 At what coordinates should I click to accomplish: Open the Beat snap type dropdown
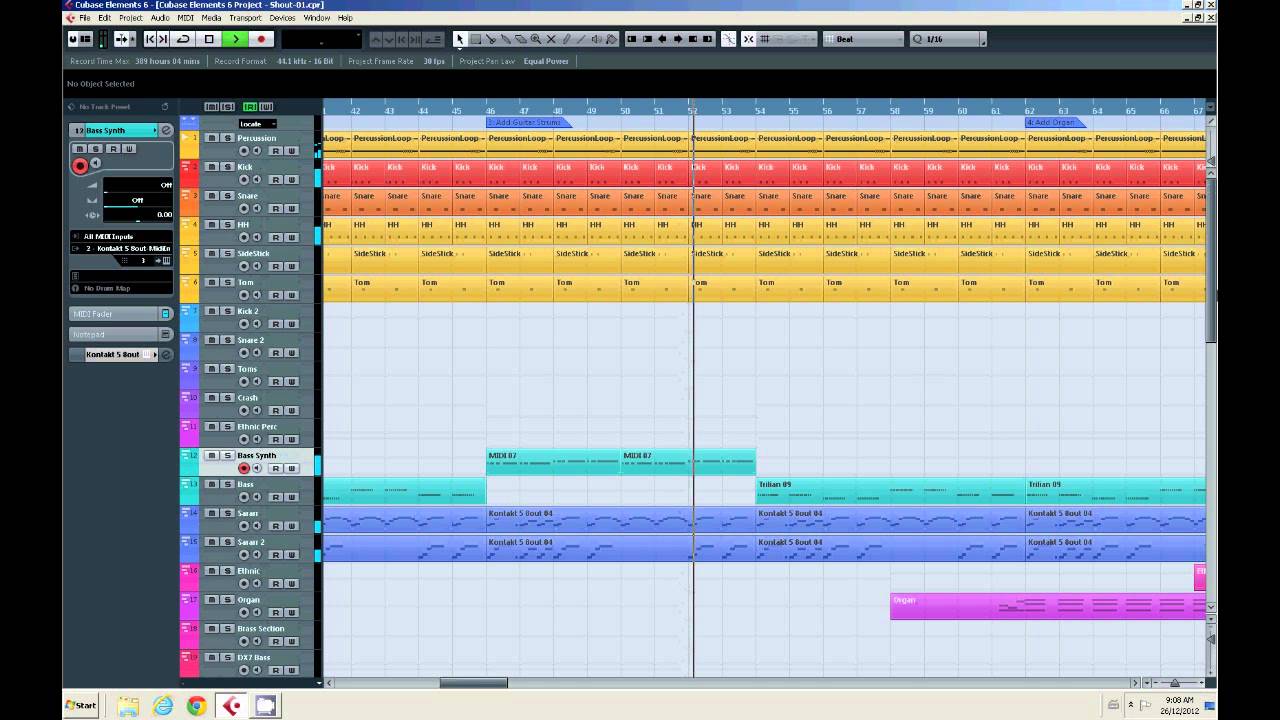(x=864, y=39)
